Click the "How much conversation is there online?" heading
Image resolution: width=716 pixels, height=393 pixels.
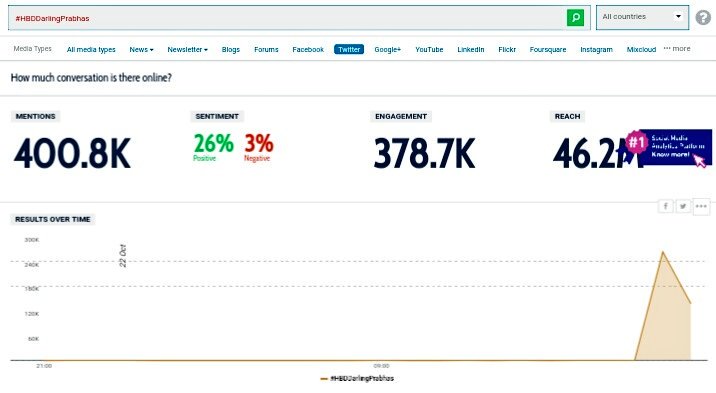tap(91, 78)
